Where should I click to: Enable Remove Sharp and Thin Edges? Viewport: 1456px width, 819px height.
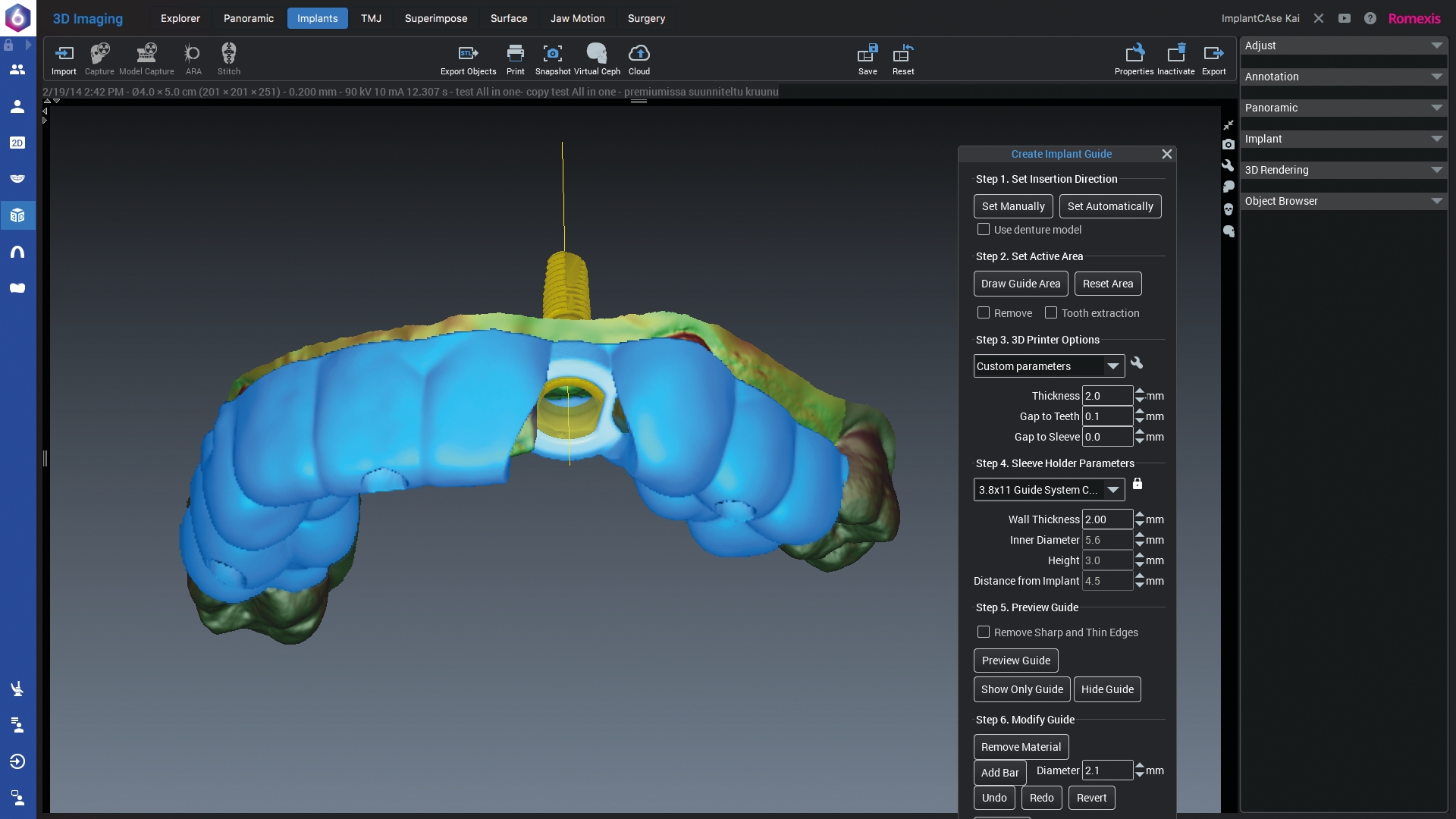984,632
